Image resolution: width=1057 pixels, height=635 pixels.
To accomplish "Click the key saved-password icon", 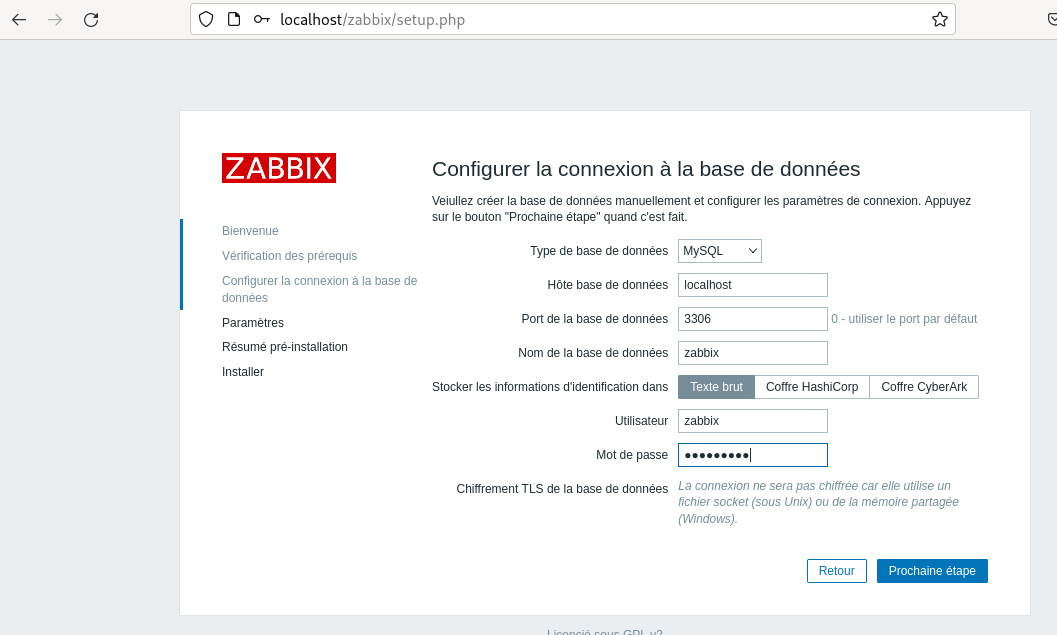I will pos(262,19).
